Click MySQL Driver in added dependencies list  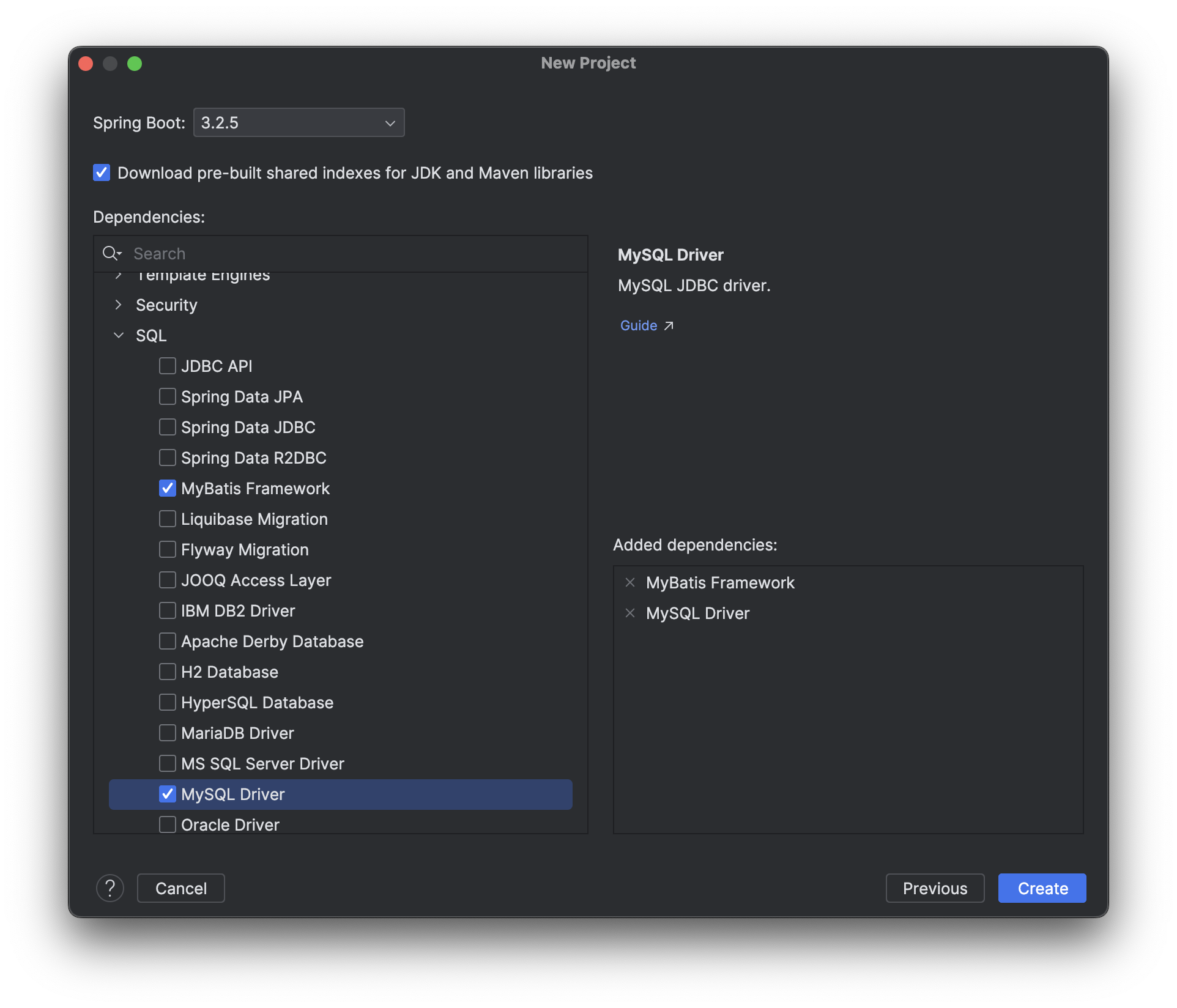point(697,613)
